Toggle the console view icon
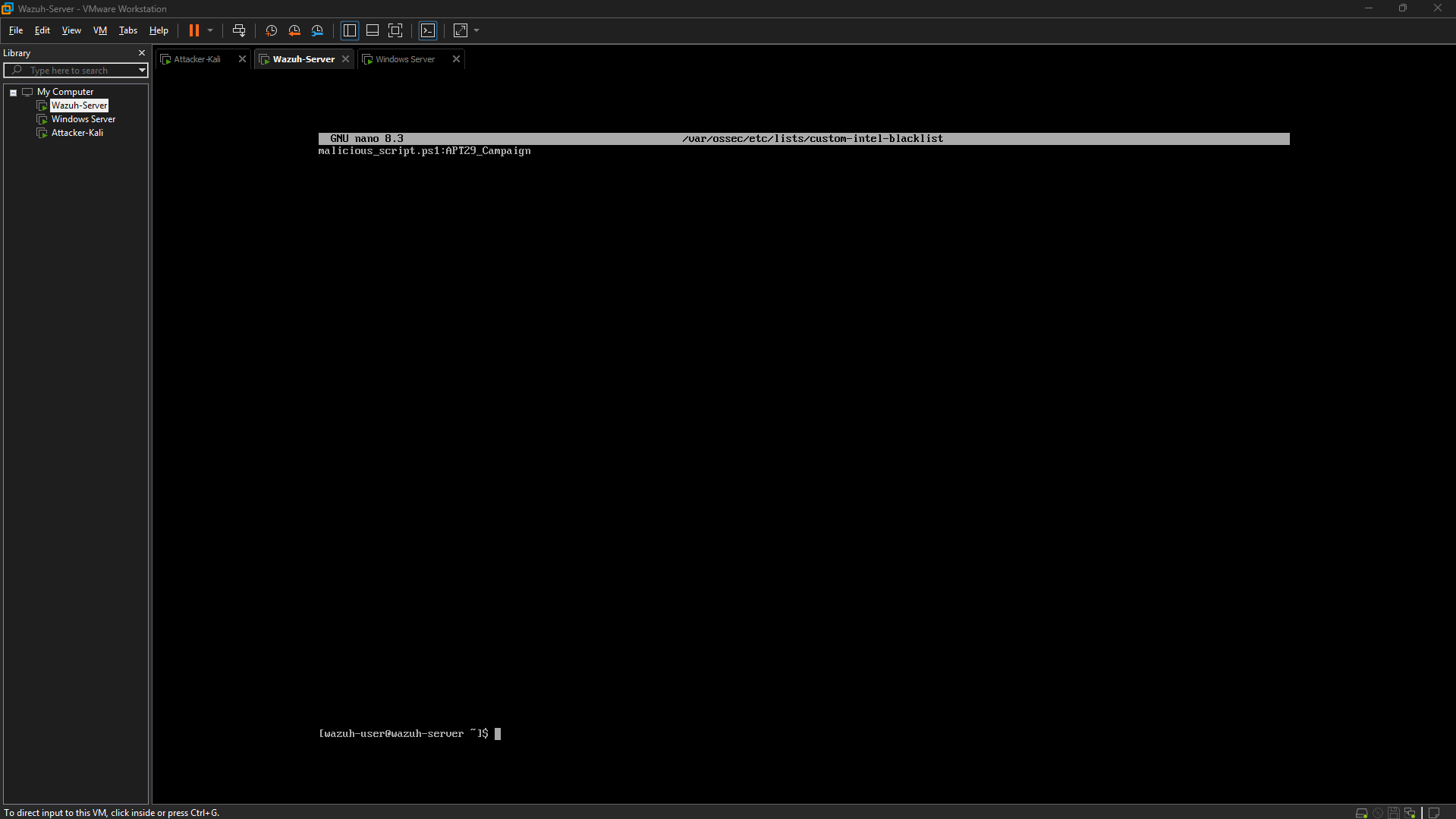Screen dimensions: 1456x819 [x=428, y=30]
